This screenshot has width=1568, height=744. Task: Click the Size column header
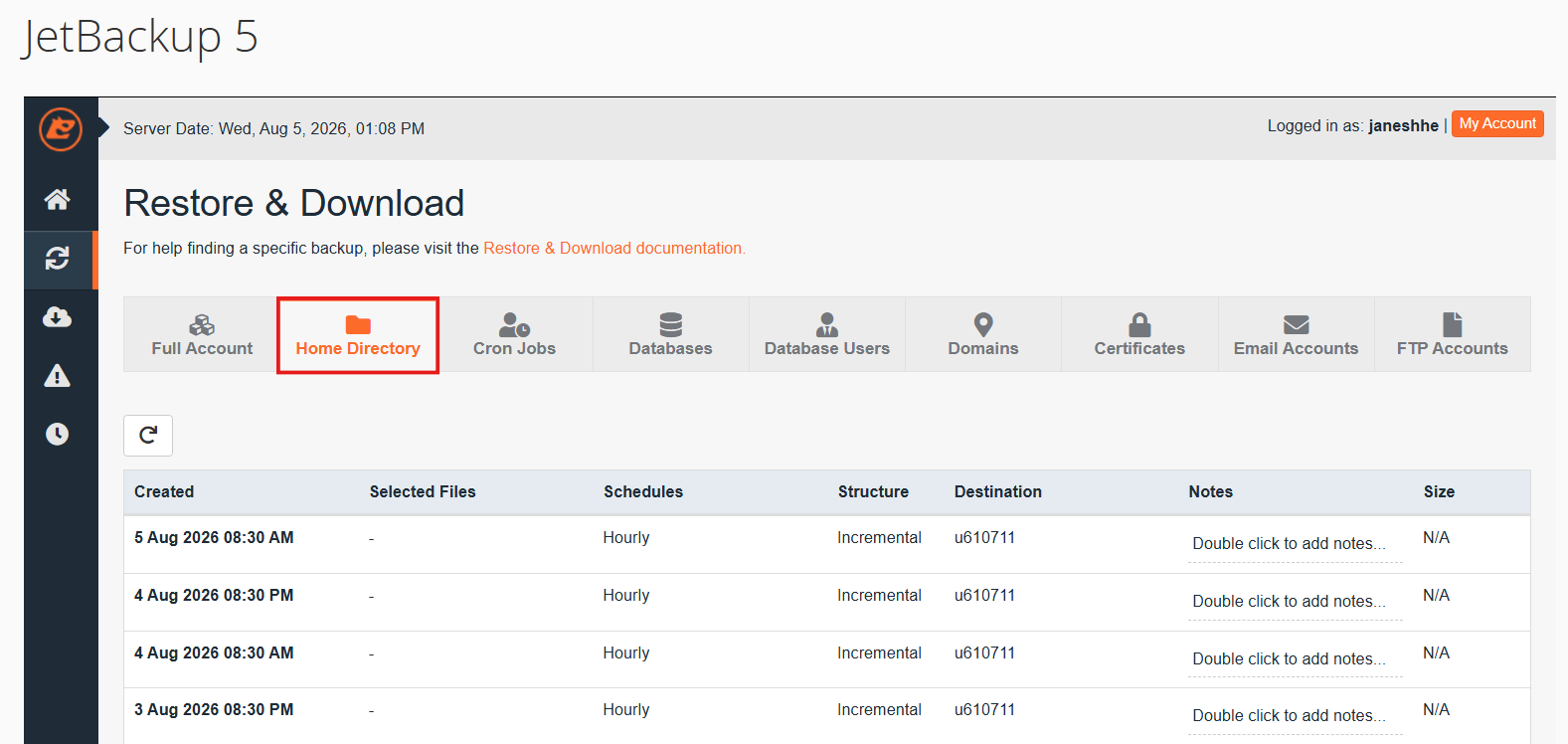(x=1439, y=491)
